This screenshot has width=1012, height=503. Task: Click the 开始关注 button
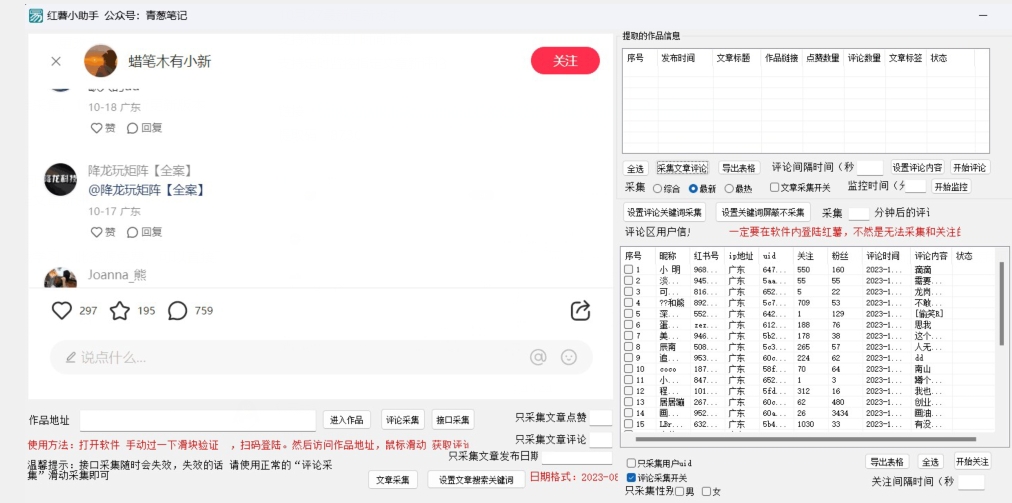pos(972,462)
